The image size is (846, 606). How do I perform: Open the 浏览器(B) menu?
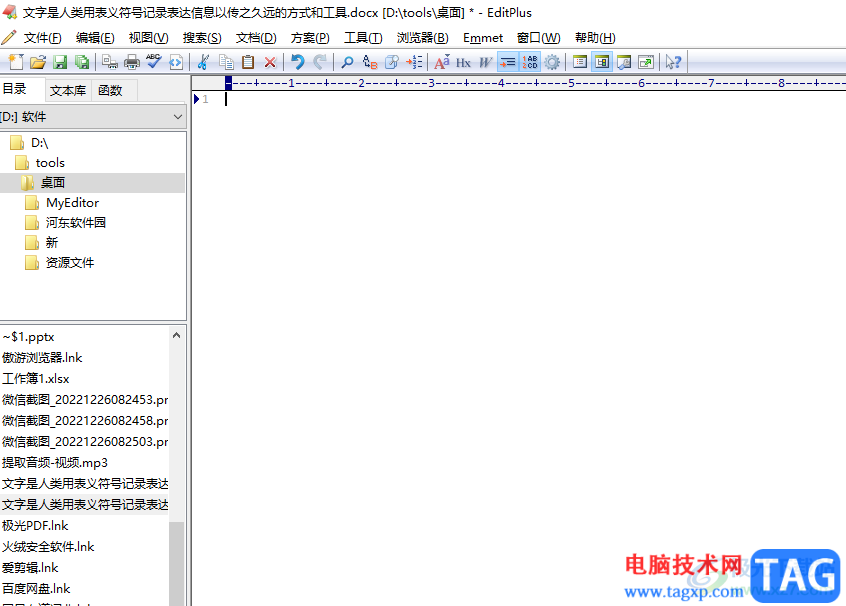point(422,38)
